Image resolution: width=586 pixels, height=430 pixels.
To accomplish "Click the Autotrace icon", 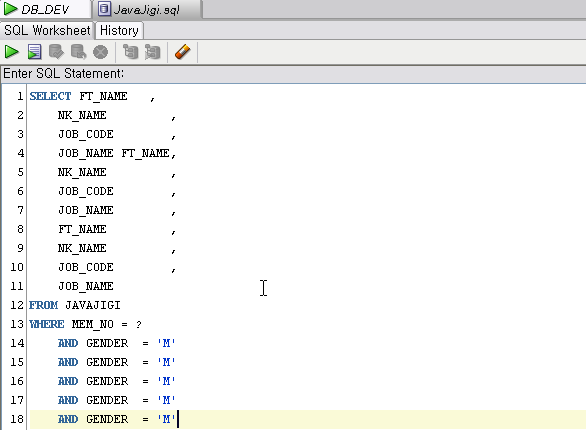I will [x=152, y=52].
